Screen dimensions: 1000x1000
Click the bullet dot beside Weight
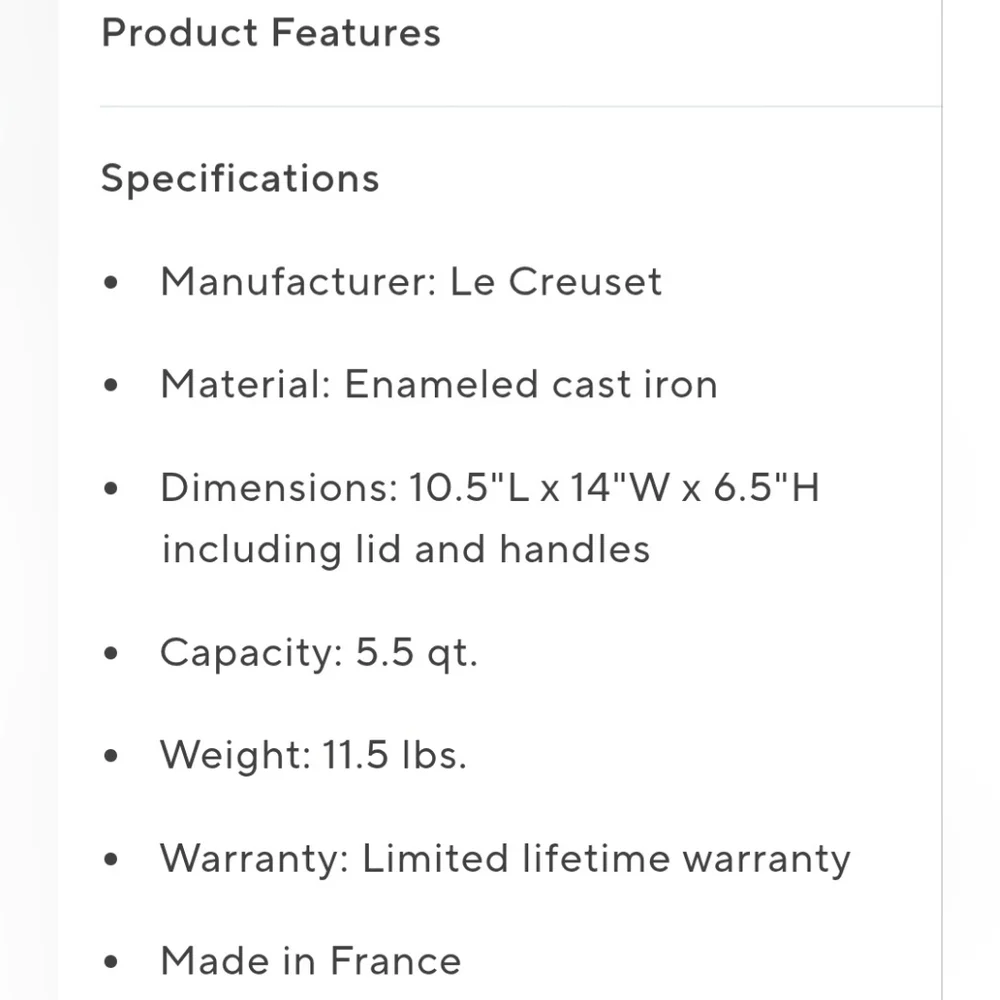(111, 756)
